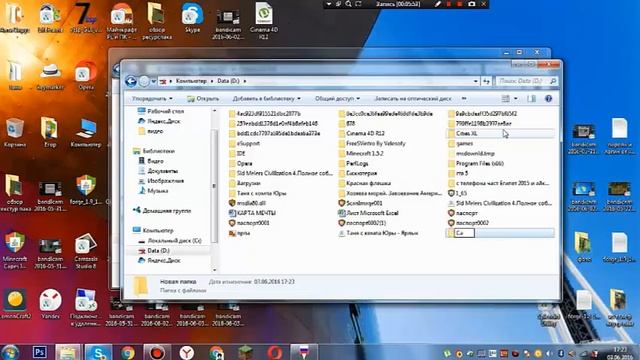Image resolution: width=640 pixels, height=360 pixels.
Task: Click the Back arrow in Explorer
Action: 131,81
